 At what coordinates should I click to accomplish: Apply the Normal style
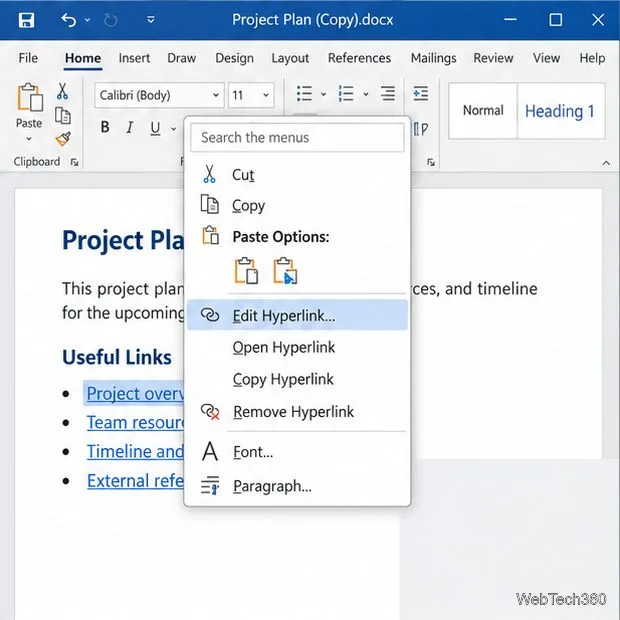point(483,111)
